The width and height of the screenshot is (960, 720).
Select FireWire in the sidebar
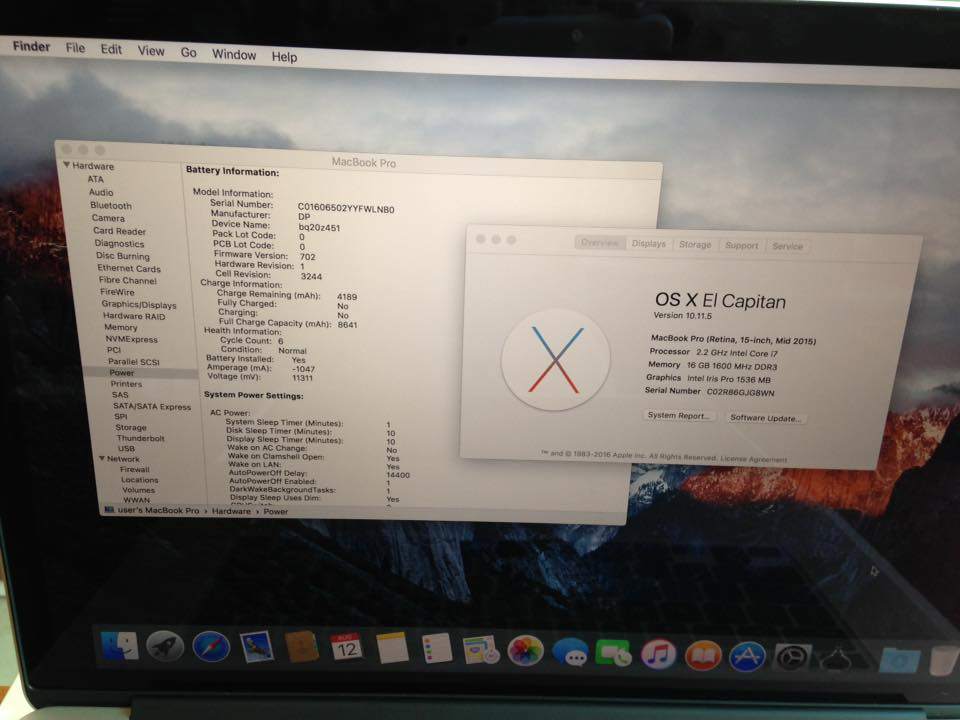117,292
